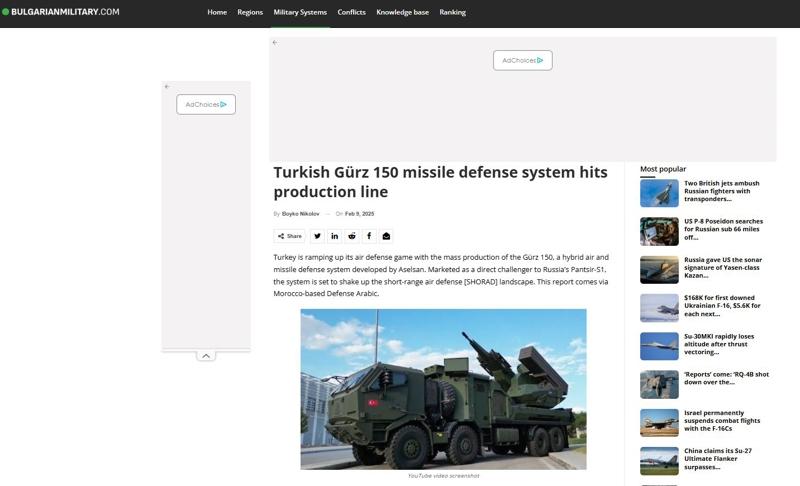Select the Military Systems menu item

click(300, 12)
